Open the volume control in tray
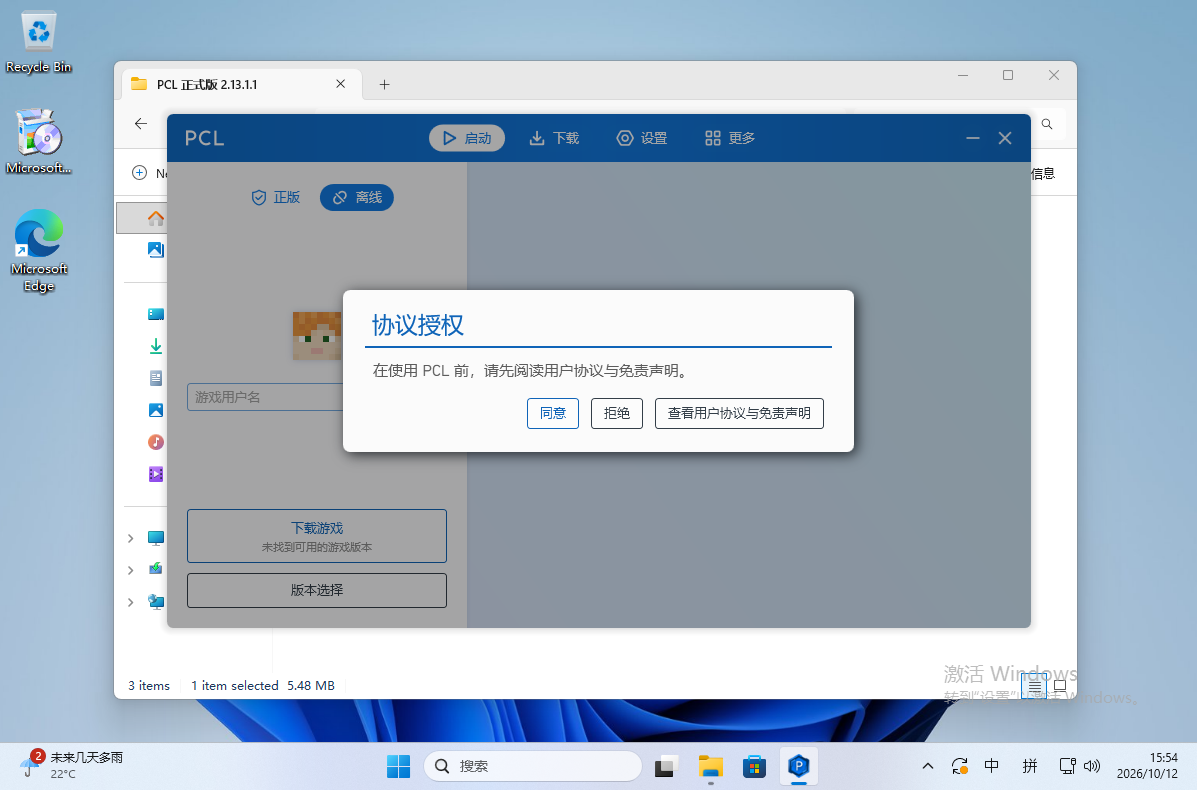This screenshot has width=1197, height=790. [x=1092, y=766]
